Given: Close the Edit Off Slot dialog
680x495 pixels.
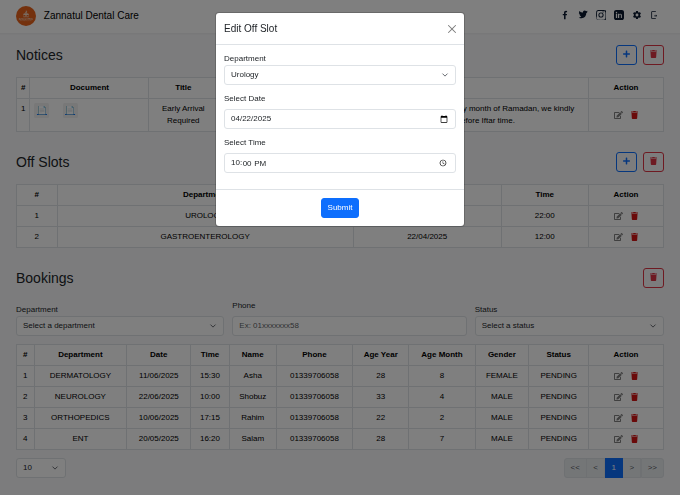Looking at the screenshot, I should pyautogui.click(x=451, y=29).
